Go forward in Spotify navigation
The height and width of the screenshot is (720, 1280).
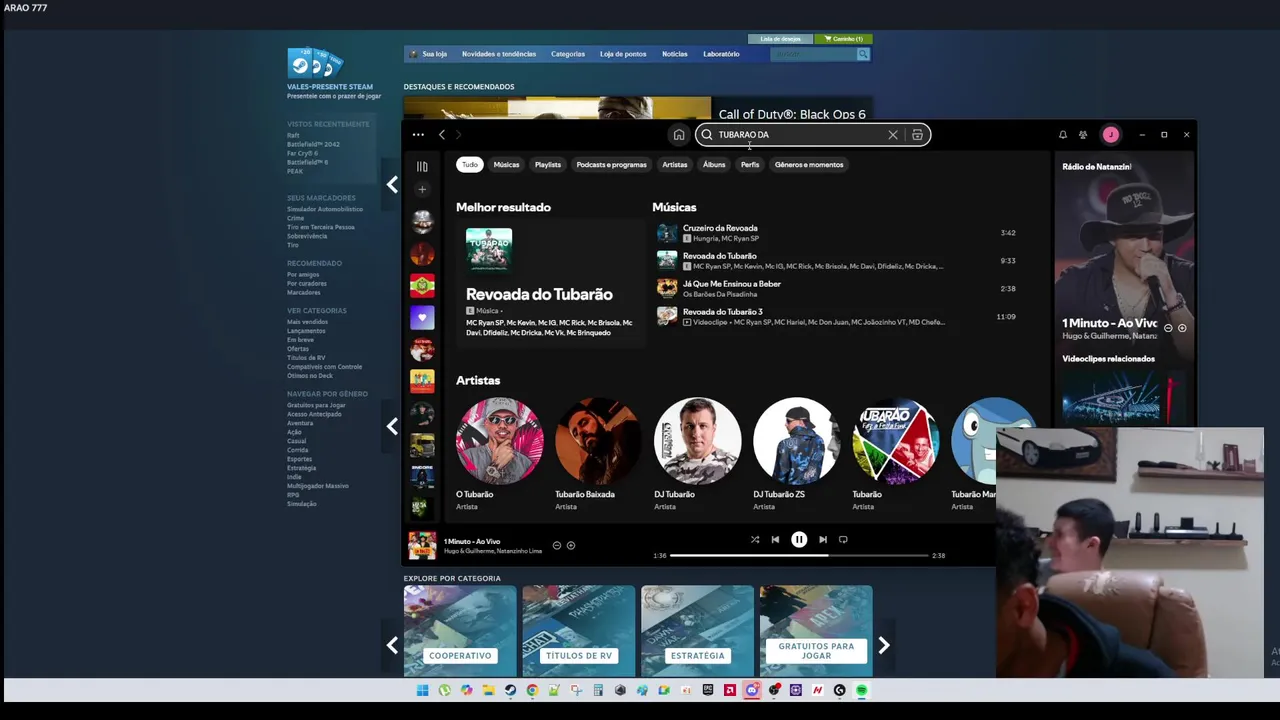pyautogui.click(x=459, y=135)
